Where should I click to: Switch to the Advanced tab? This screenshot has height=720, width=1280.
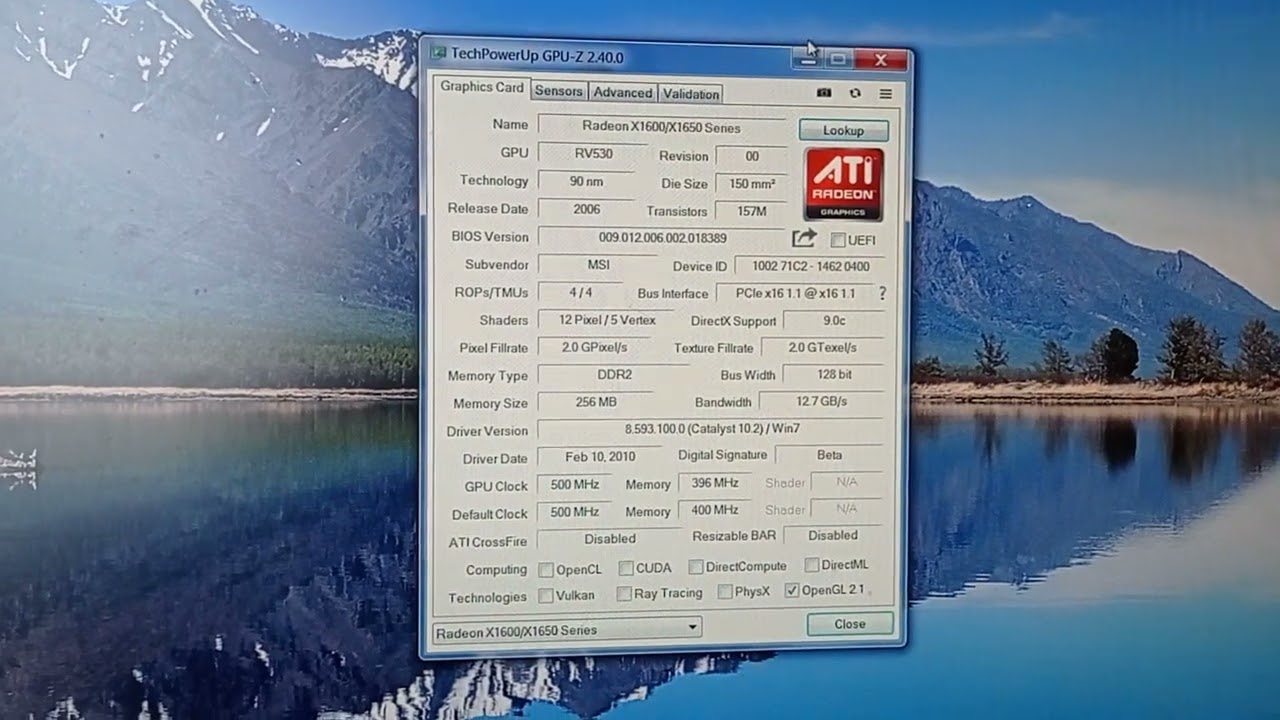[x=622, y=92]
